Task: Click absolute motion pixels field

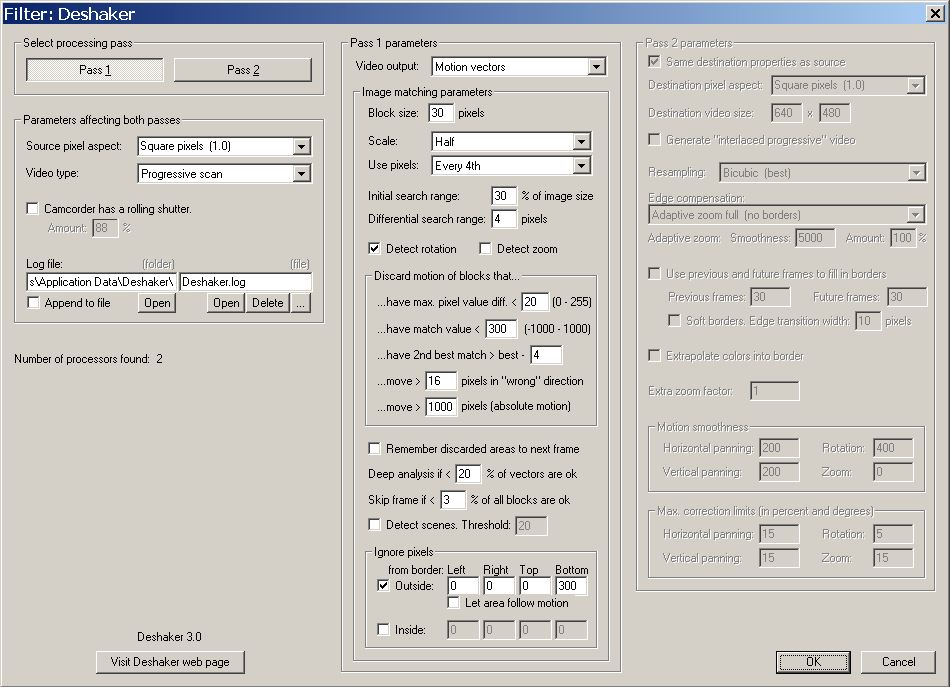Action: tap(440, 407)
